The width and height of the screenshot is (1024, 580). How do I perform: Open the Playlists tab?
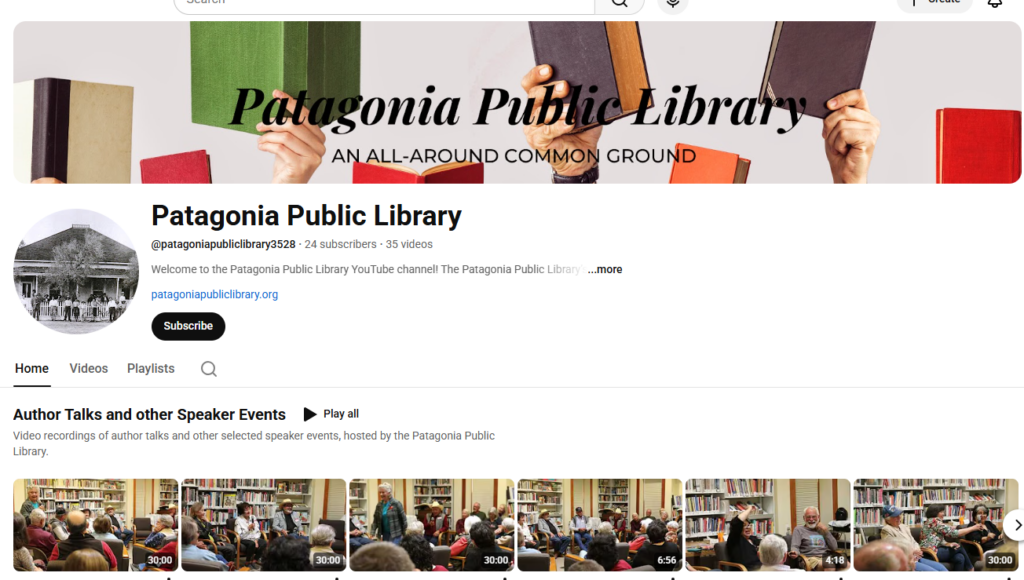coord(151,368)
